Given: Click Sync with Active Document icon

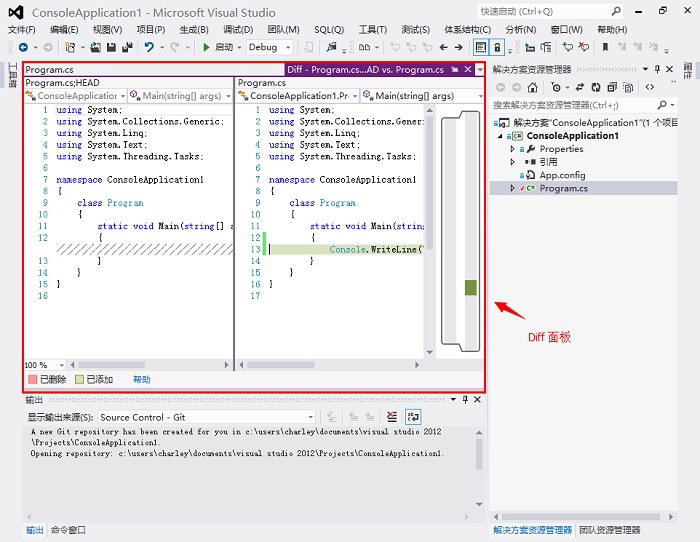Looking at the screenshot, I should point(580,88).
